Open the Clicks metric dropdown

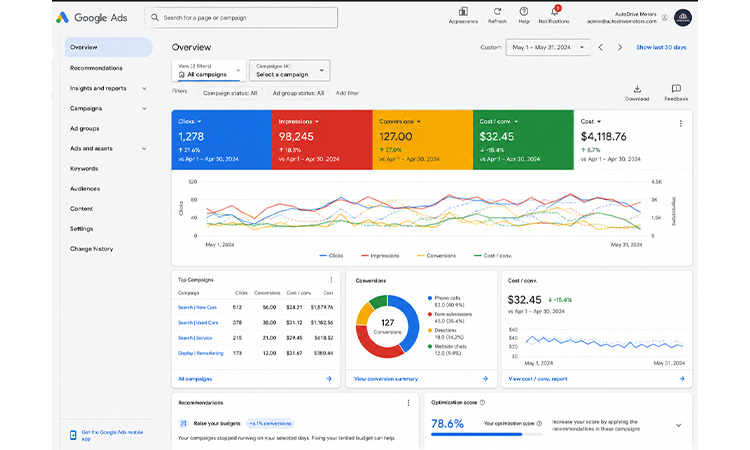pyautogui.click(x=199, y=121)
